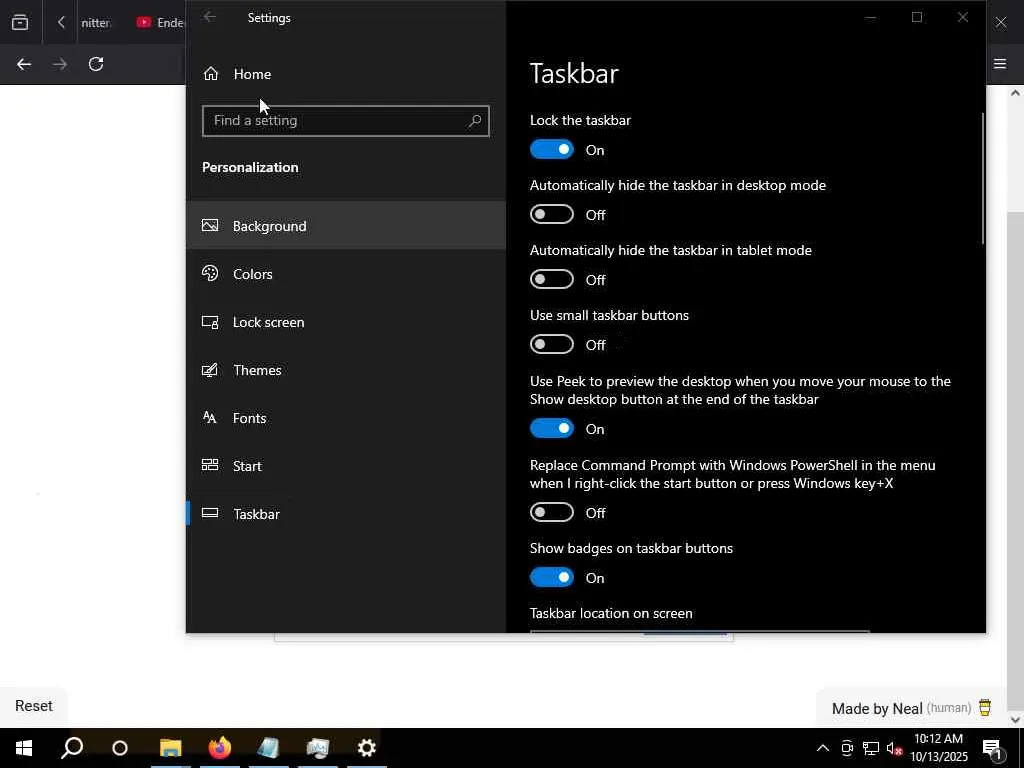Click the Colors palette icon

coord(210,273)
